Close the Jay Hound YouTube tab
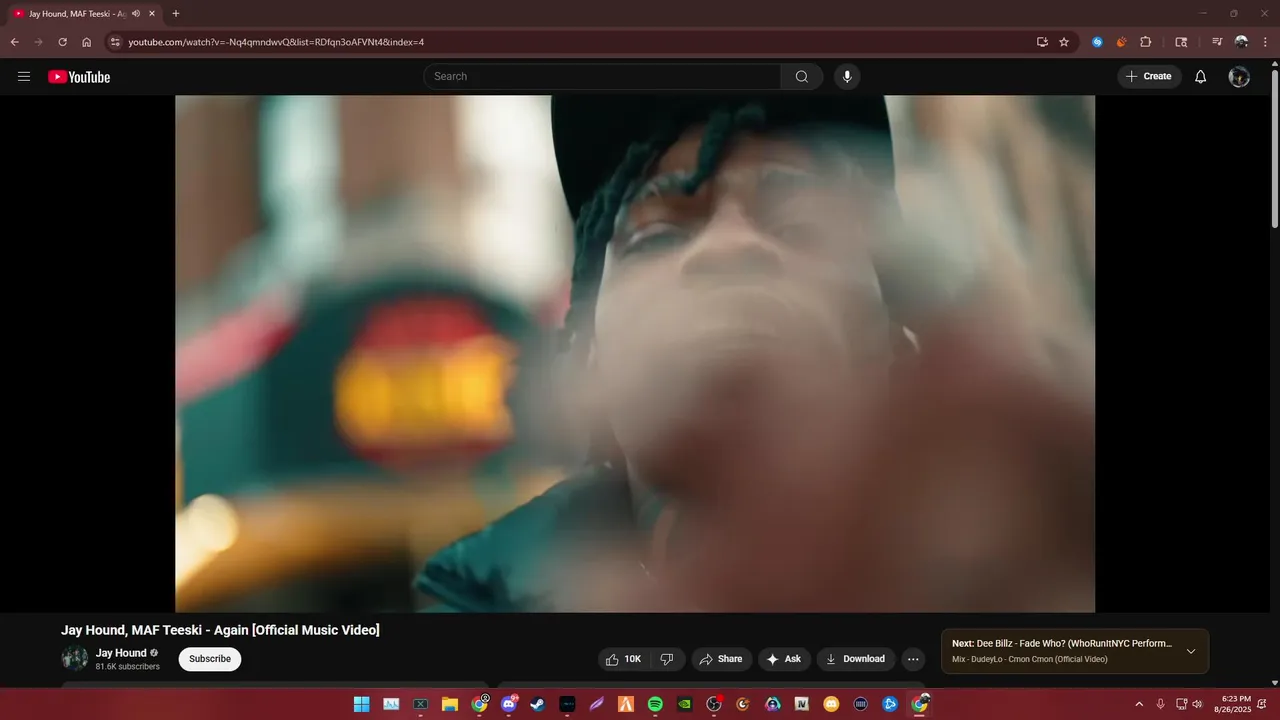This screenshot has height=720, width=1280. 152,14
